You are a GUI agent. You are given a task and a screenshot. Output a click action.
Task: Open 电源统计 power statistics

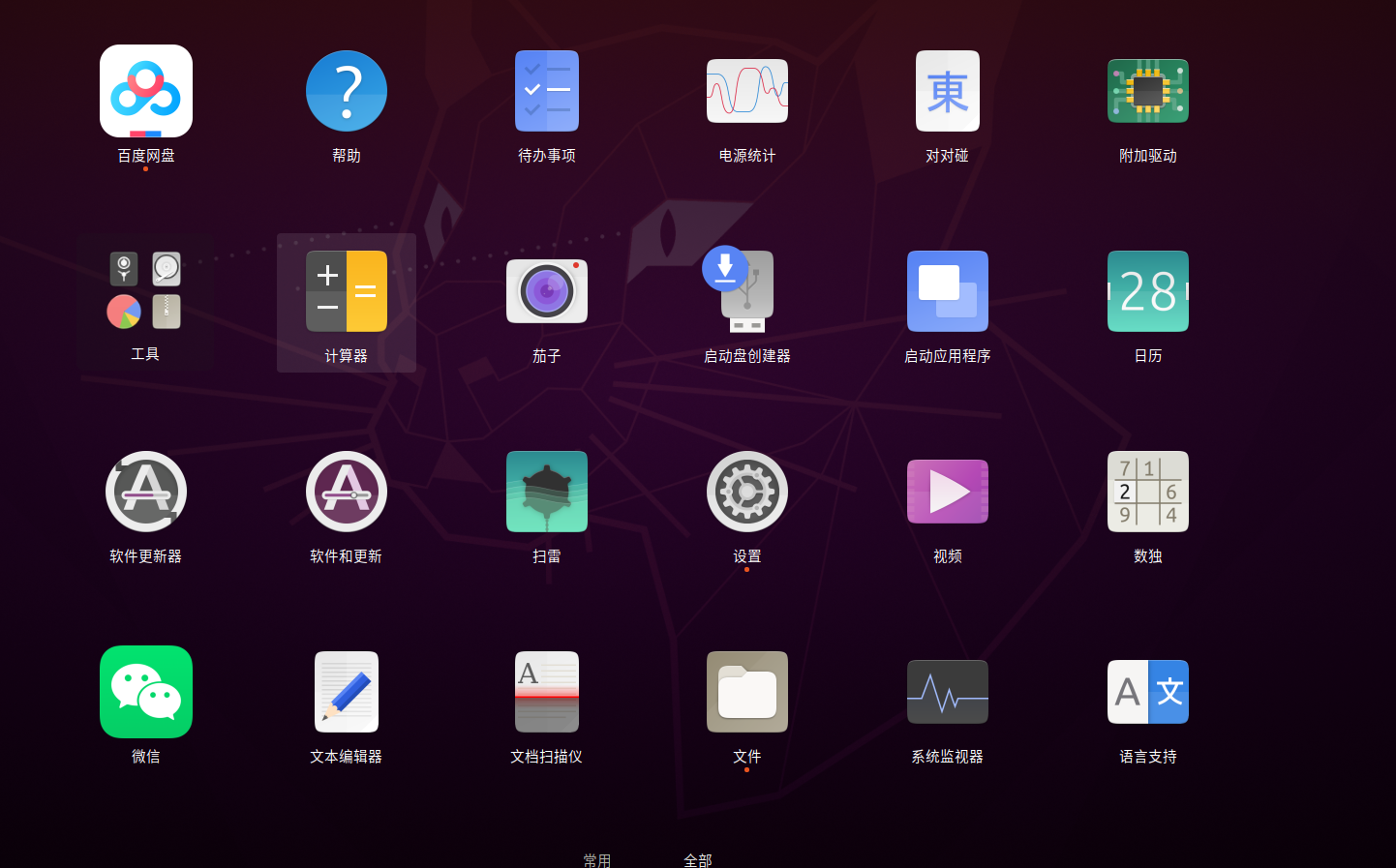(747, 91)
